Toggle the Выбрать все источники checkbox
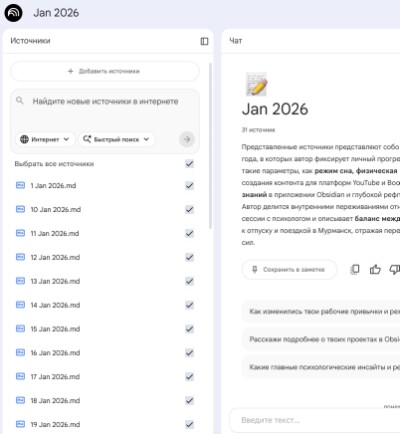The height and width of the screenshot is (434, 400). 189,164
